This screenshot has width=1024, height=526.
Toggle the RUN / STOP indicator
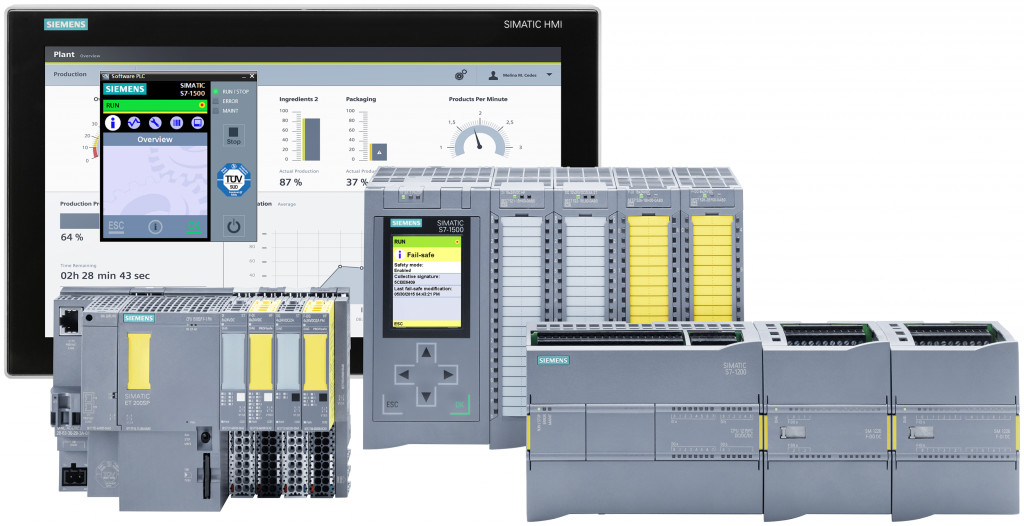[216, 91]
